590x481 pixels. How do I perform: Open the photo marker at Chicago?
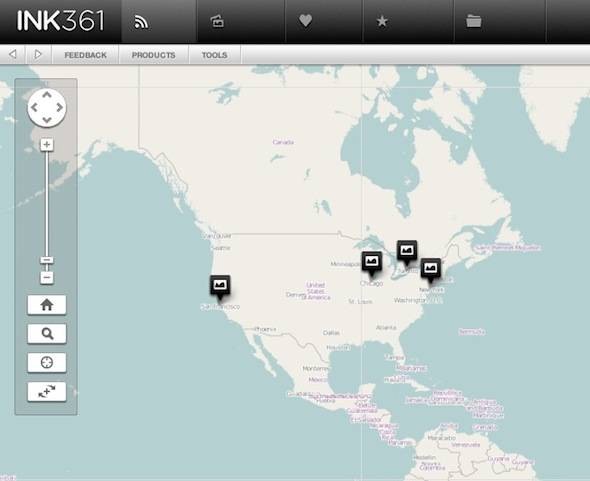(x=372, y=262)
